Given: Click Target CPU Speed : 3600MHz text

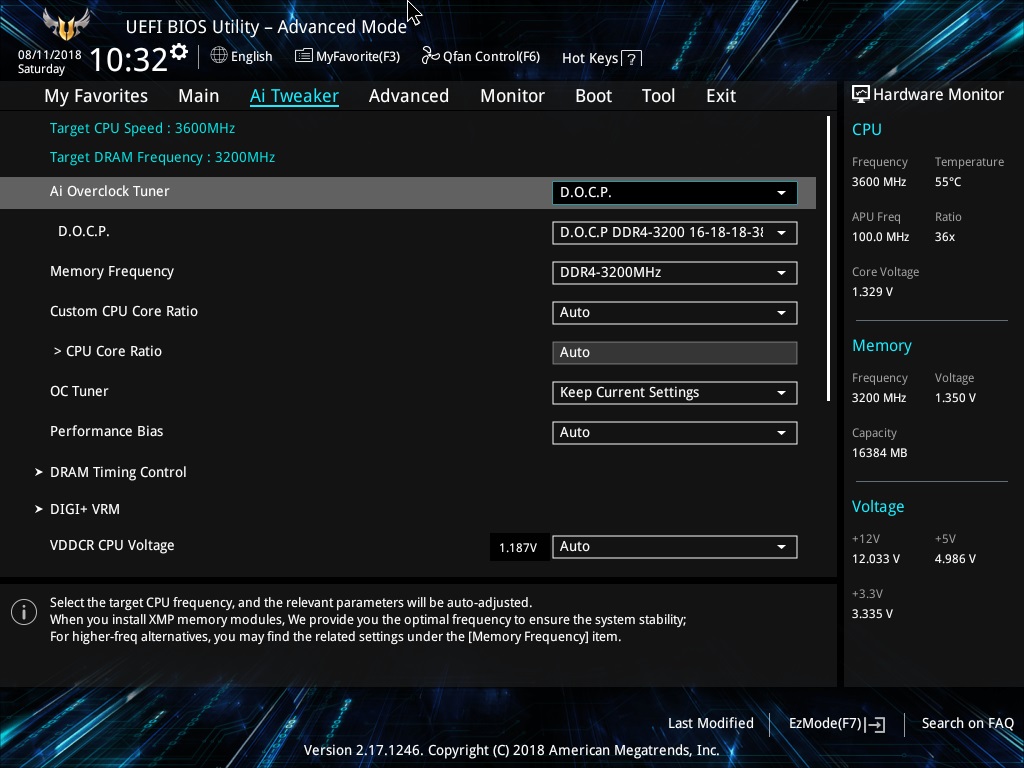Looking at the screenshot, I should click(142, 128).
